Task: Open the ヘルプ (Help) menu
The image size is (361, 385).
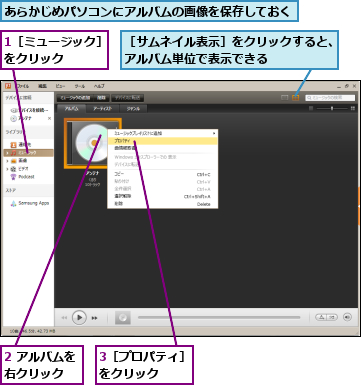Action: (x=99, y=86)
